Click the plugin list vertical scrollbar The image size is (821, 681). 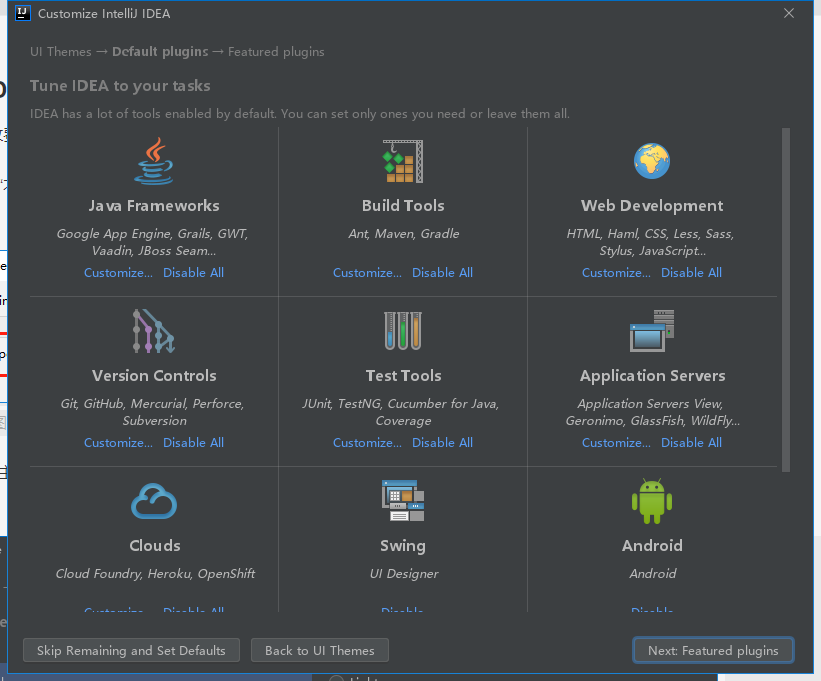pos(785,299)
